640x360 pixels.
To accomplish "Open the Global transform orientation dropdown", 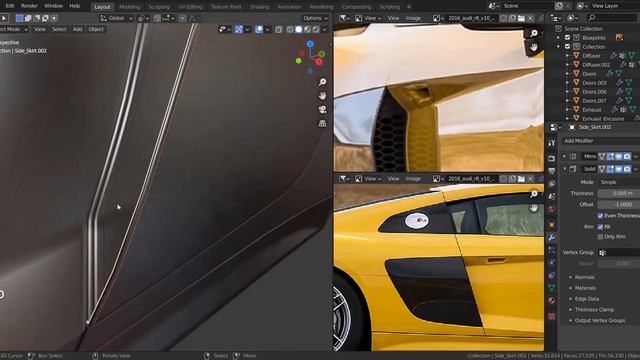I will pos(117,18).
